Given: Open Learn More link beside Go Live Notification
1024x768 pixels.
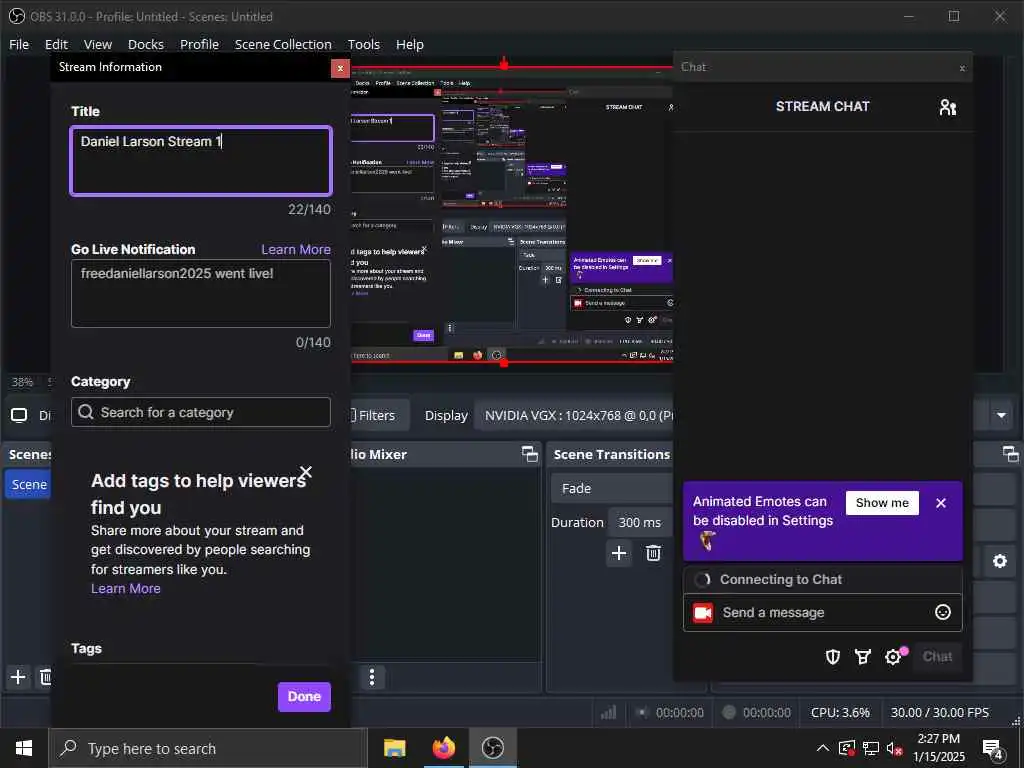Looking at the screenshot, I should point(296,249).
